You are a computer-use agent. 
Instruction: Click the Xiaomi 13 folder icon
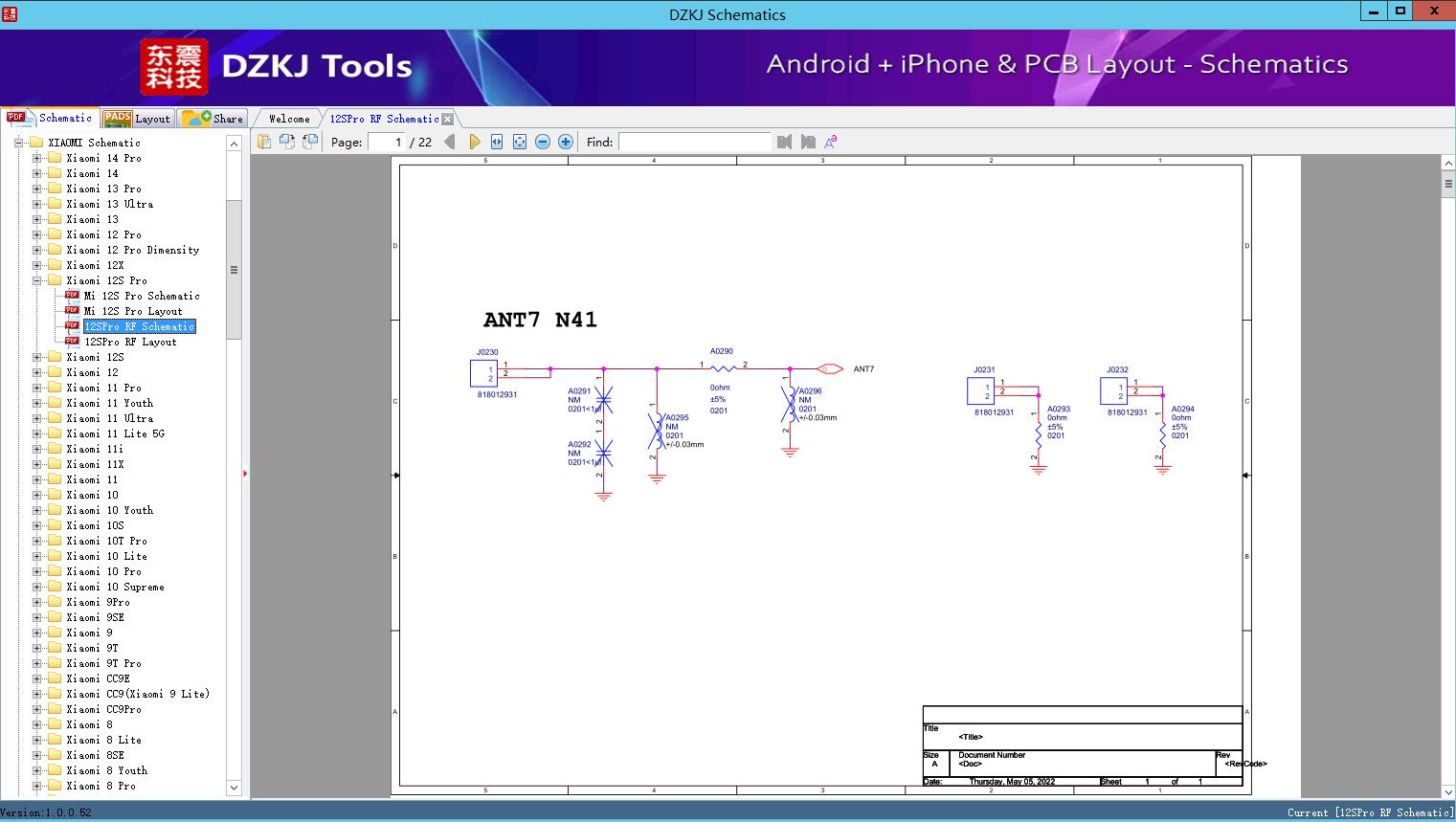point(55,219)
